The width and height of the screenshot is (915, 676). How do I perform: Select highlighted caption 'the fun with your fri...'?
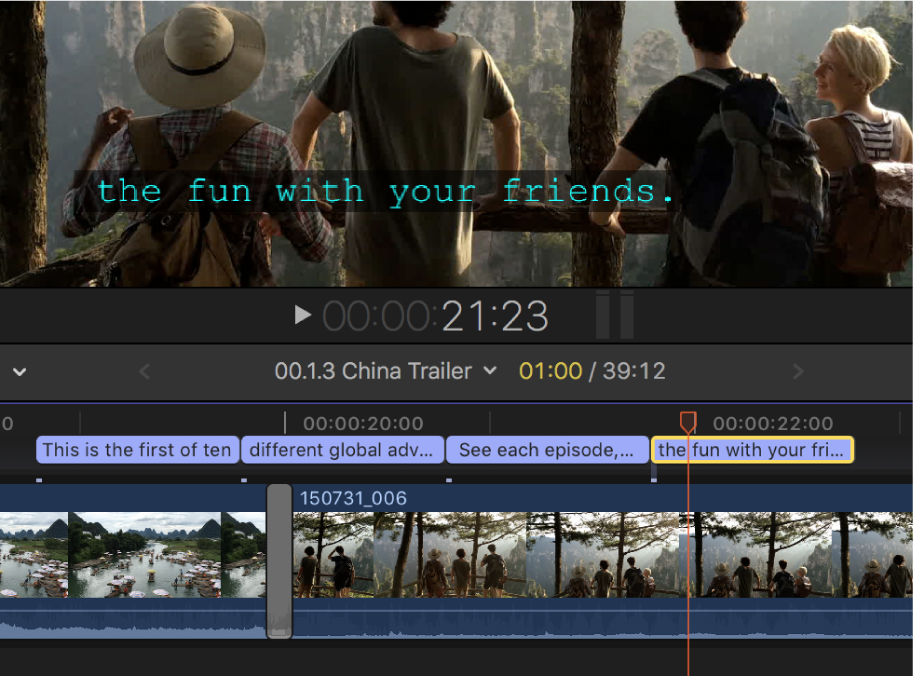(752, 449)
